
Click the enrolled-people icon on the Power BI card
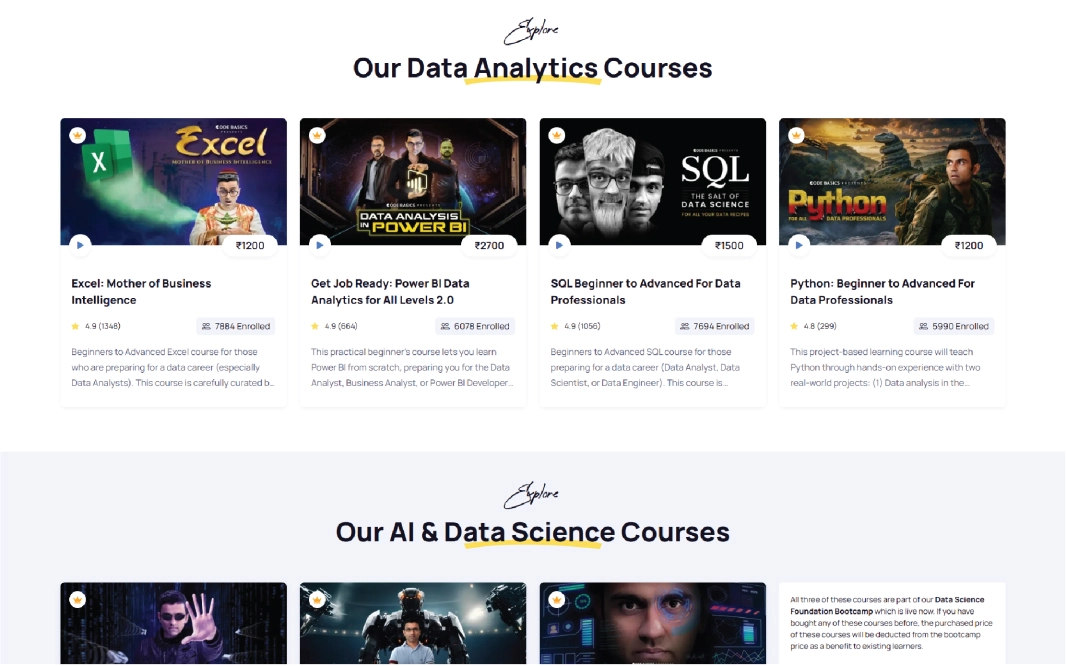click(443, 325)
